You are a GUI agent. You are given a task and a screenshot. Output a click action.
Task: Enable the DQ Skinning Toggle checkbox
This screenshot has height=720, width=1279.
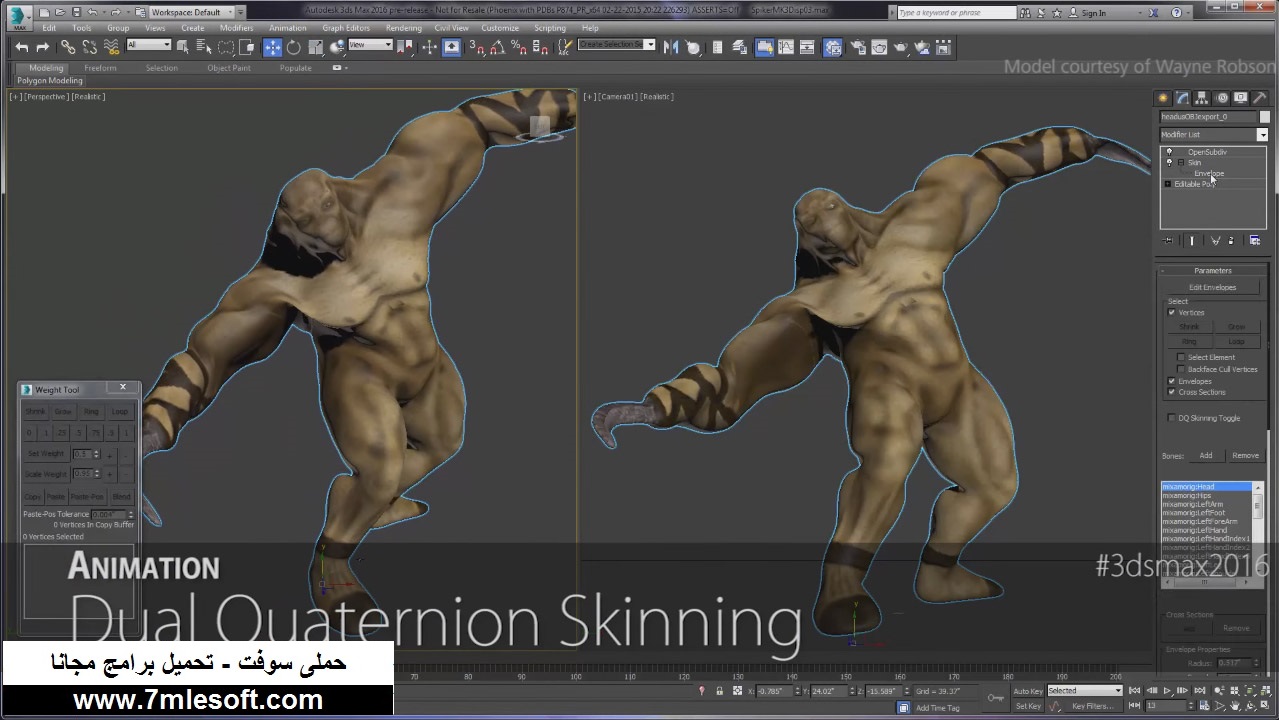coord(1172,418)
